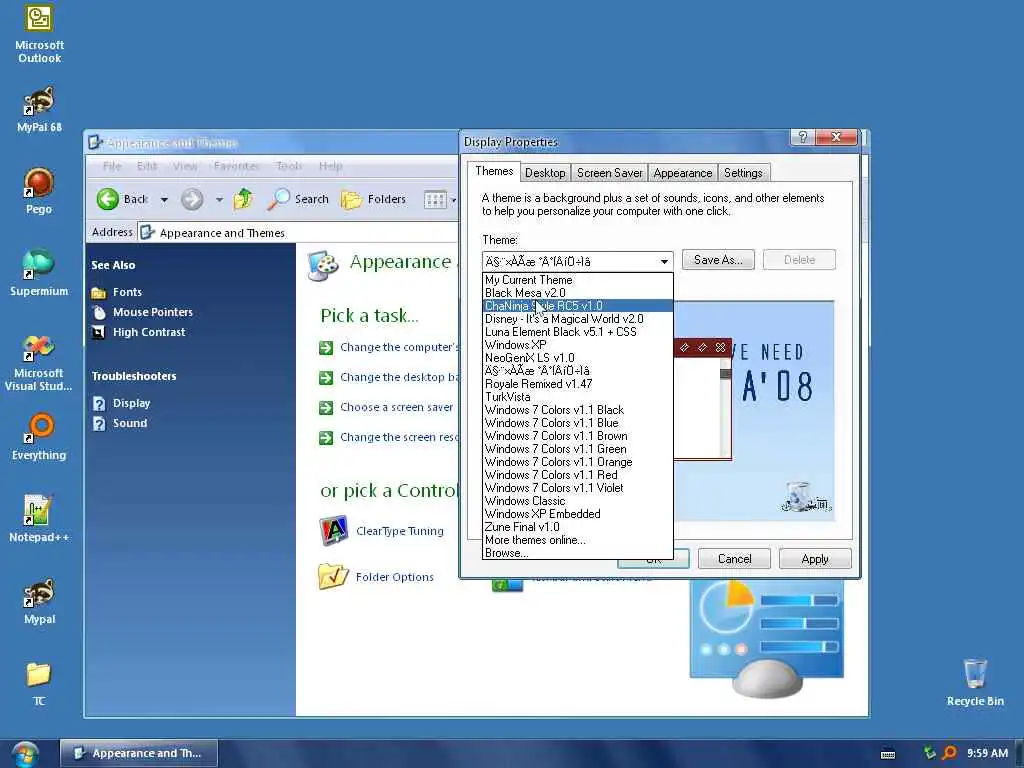Viewport: 1024px width, 768px height.
Task: Open the Favorites menu
Action: [x=236, y=166]
